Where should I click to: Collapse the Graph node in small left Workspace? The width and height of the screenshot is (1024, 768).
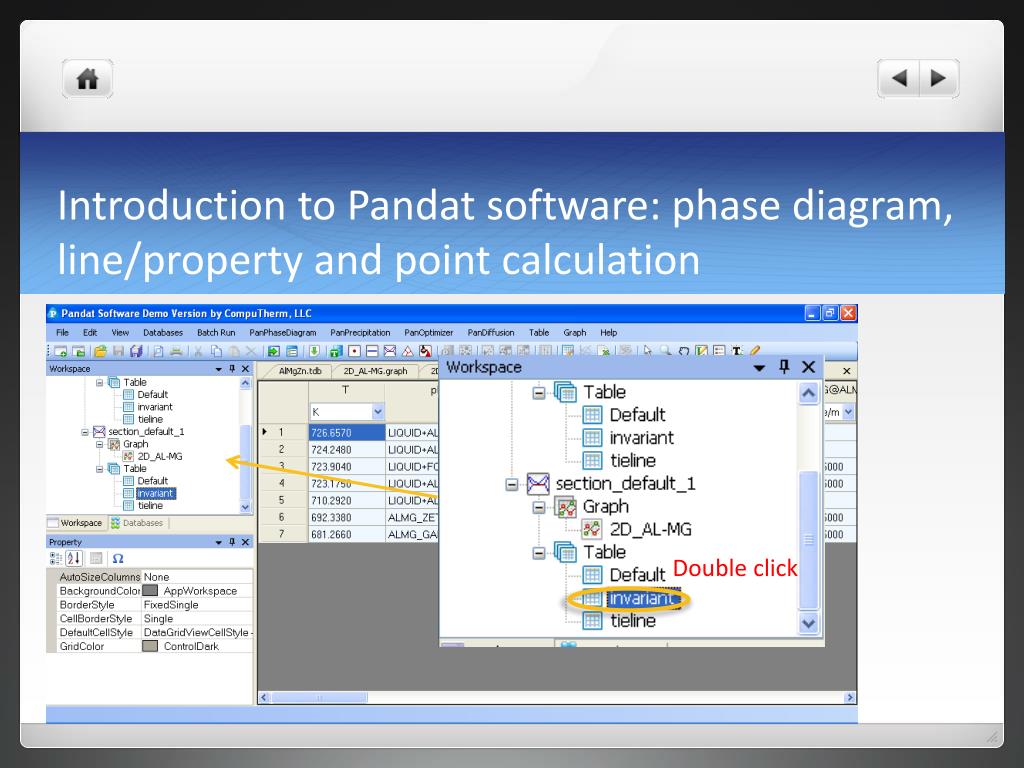coord(100,444)
